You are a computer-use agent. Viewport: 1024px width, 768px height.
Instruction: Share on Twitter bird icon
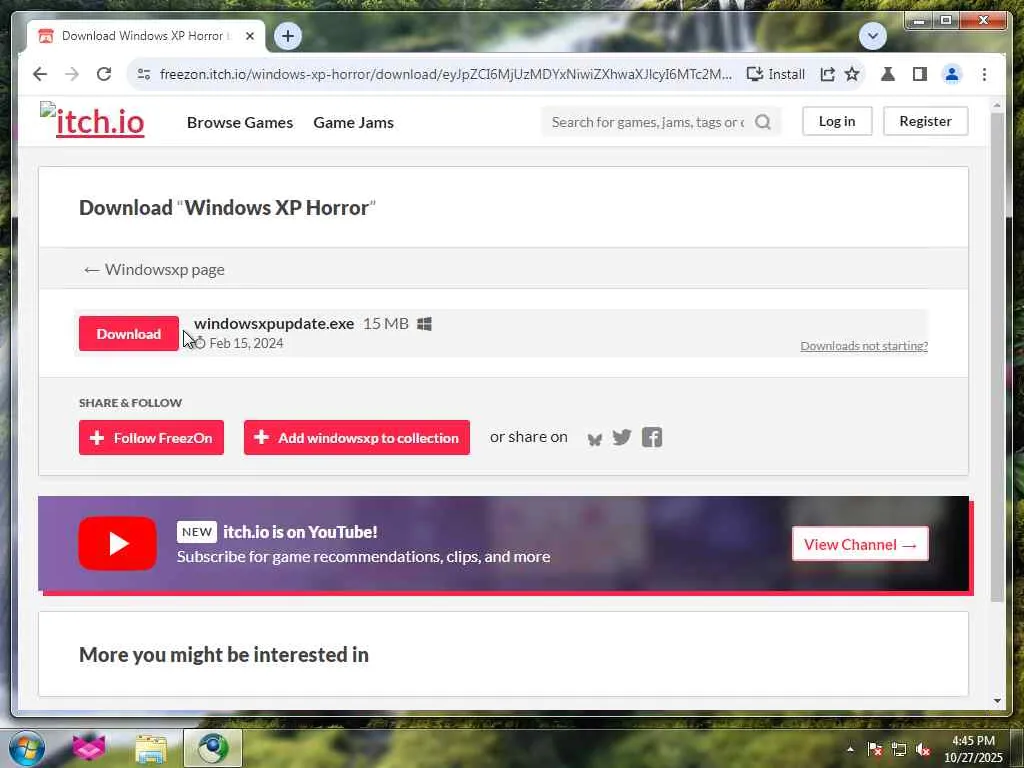coord(622,437)
